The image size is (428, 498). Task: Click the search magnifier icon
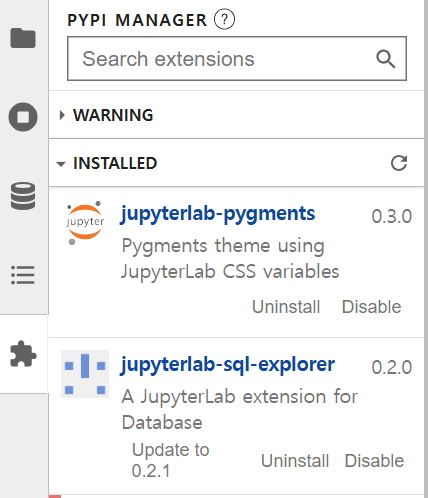click(386, 59)
